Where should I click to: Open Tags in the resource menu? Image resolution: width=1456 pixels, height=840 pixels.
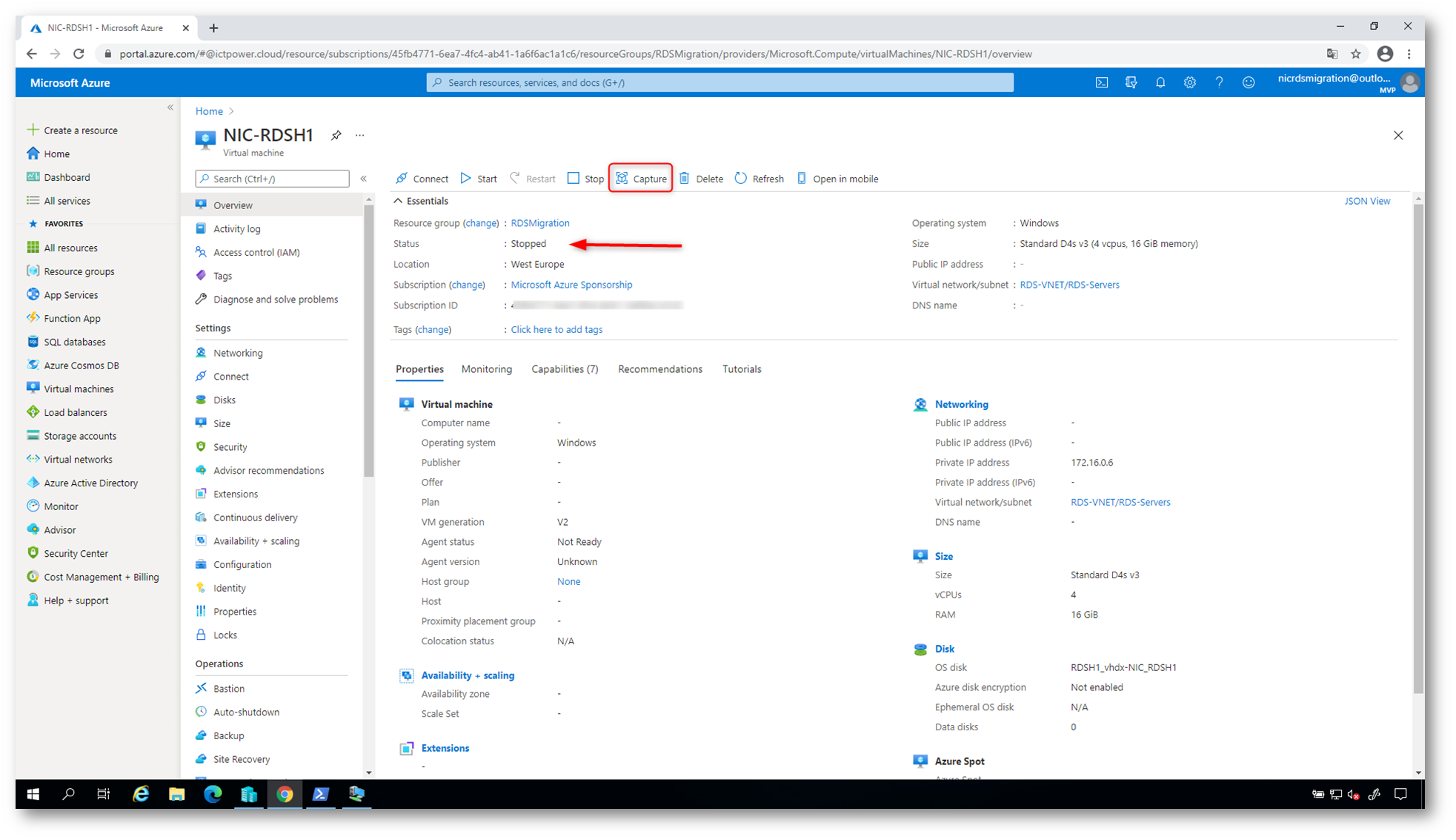[x=222, y=276]
